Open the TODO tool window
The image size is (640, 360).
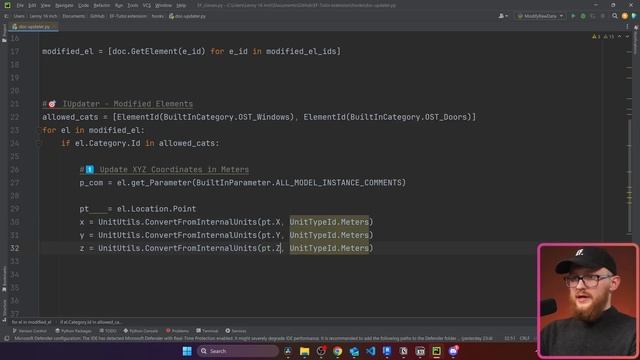tap(108, 331)
